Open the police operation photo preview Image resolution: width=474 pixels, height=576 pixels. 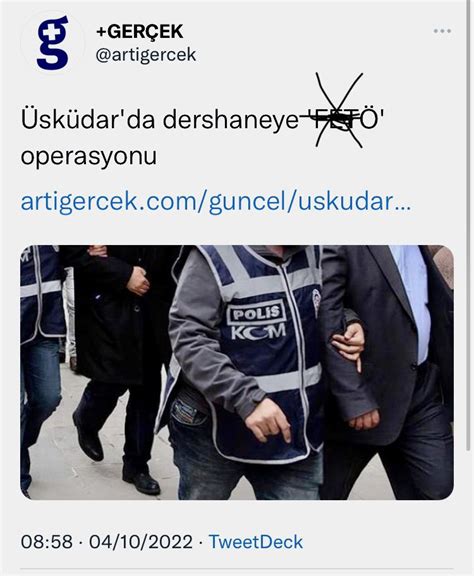click(237, 372)
